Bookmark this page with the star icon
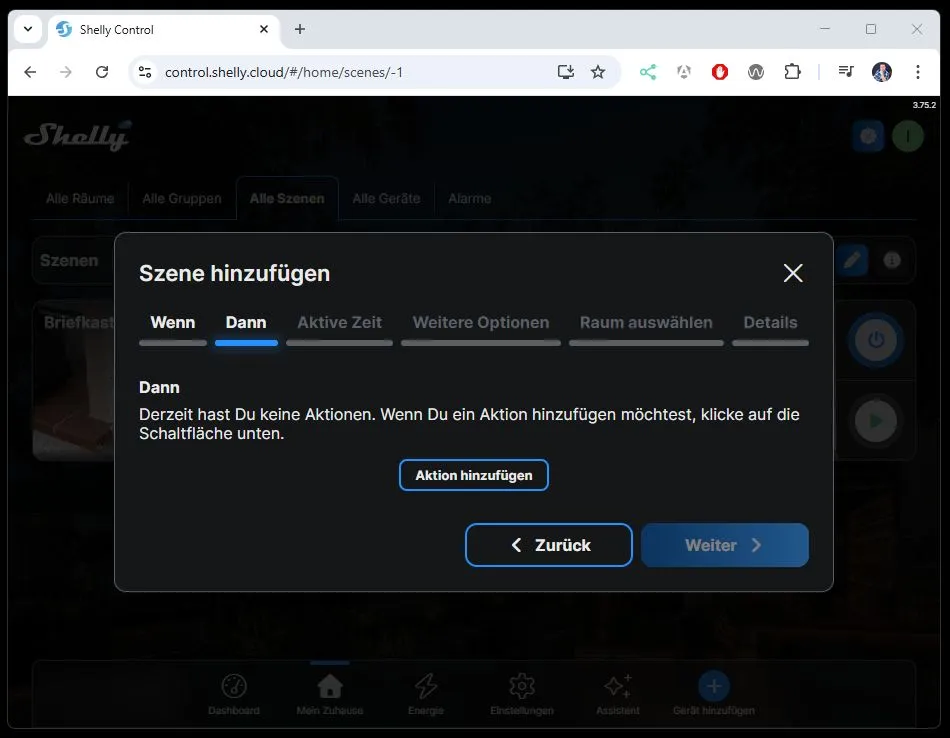The width and height of the screenshot is (950, 738). click(598, 72)
